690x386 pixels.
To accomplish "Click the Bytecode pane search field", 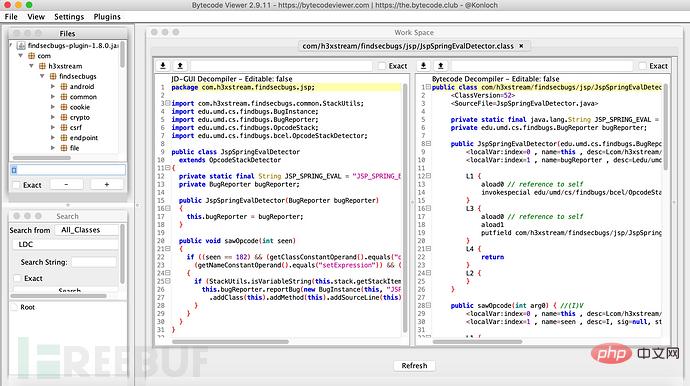I will tap(542, 66).
